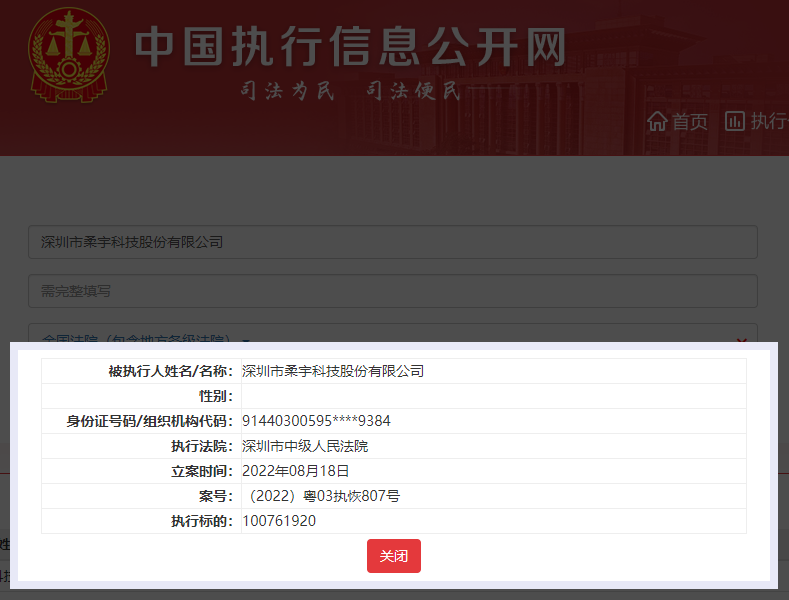
Task: Click the date 2022年08月18日
Action: click(x=295, y=471)
